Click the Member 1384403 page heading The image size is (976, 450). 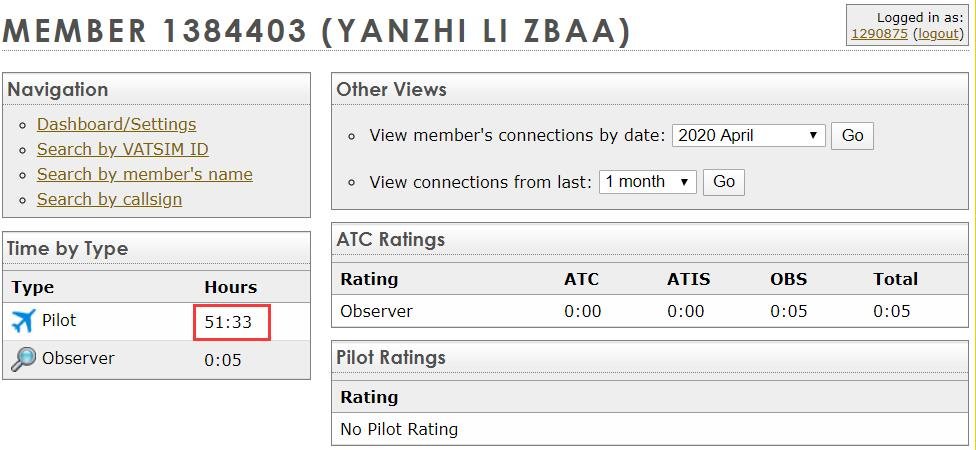[317, 31]
